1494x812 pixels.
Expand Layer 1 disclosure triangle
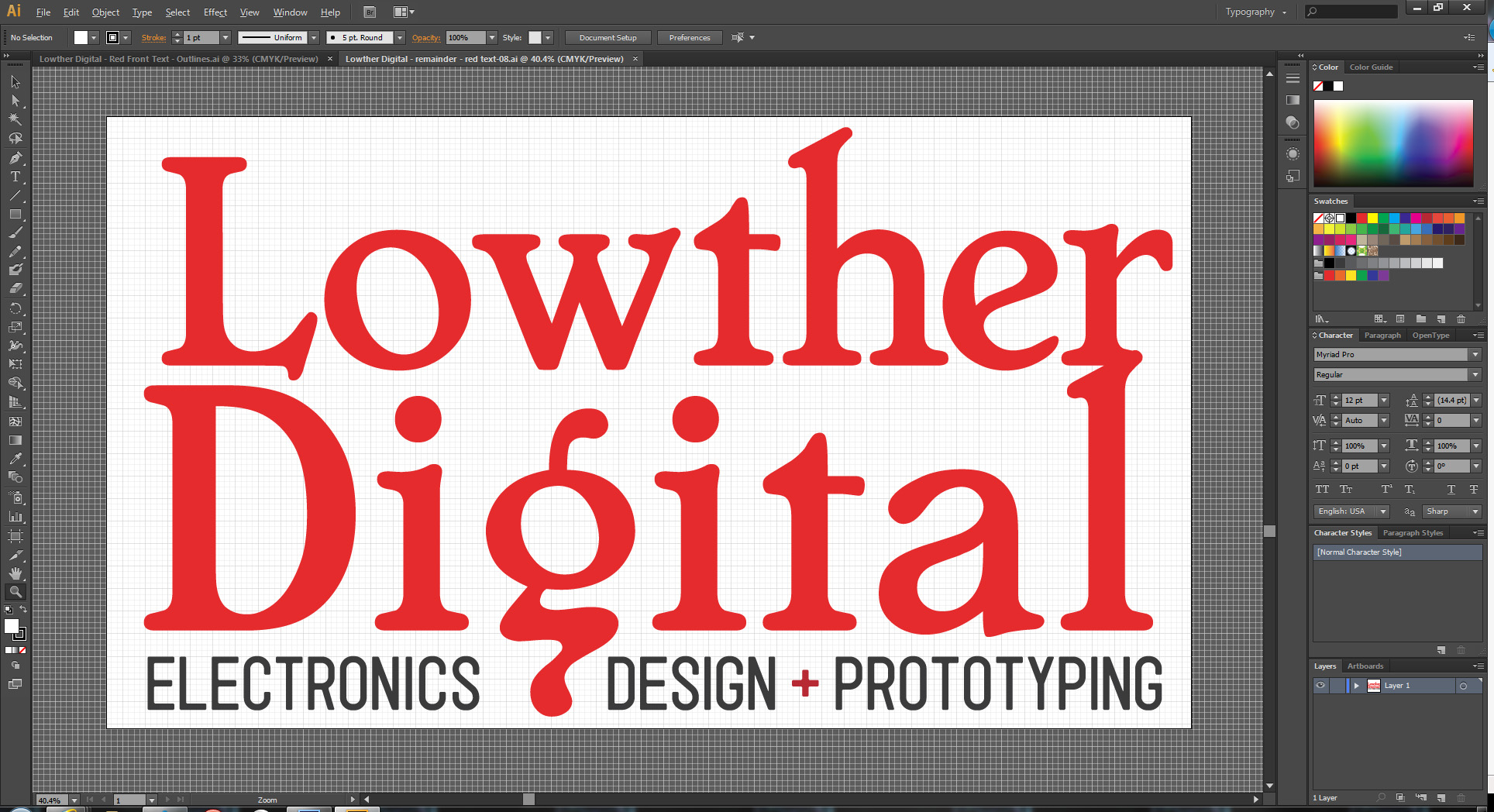[x=1356, y=686]
